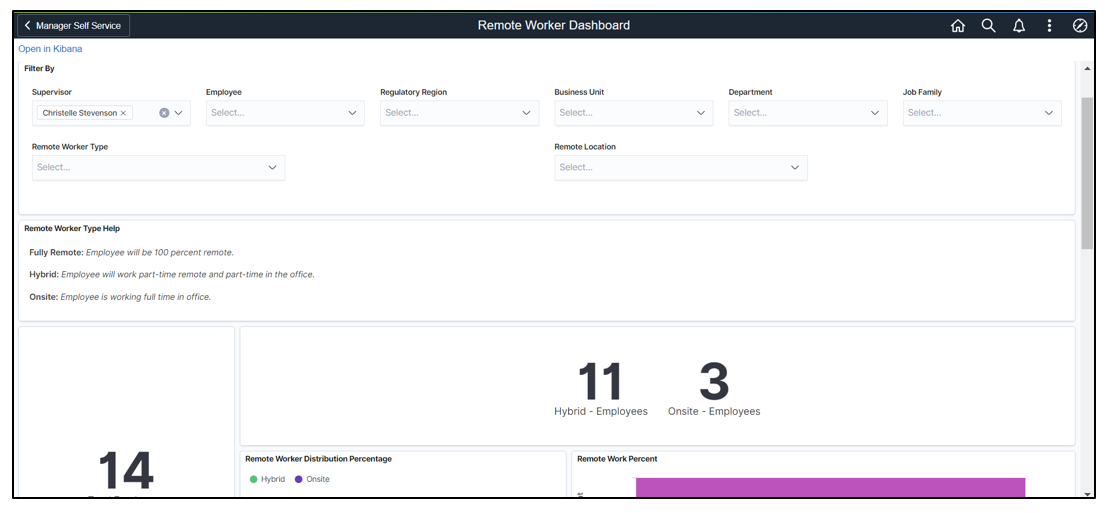The width and height of the screenshot is (1108, 513).
Task: Open in Kibana link
Action: [x=50, y=48]
